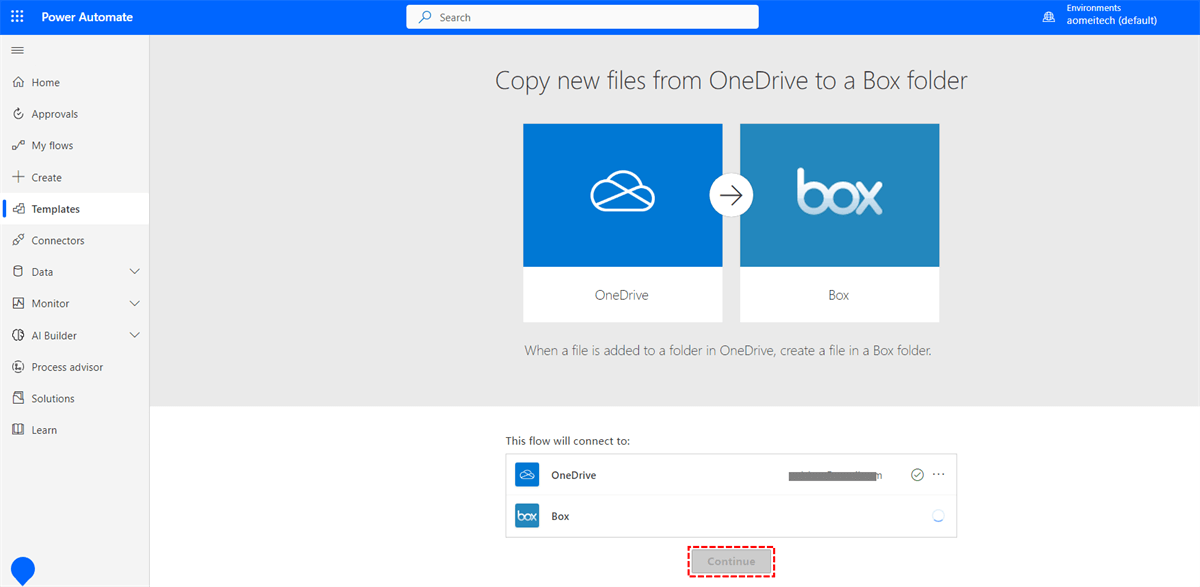
Task: Open the blue chatbot bubble icon
Action: [x=22, y=570]
